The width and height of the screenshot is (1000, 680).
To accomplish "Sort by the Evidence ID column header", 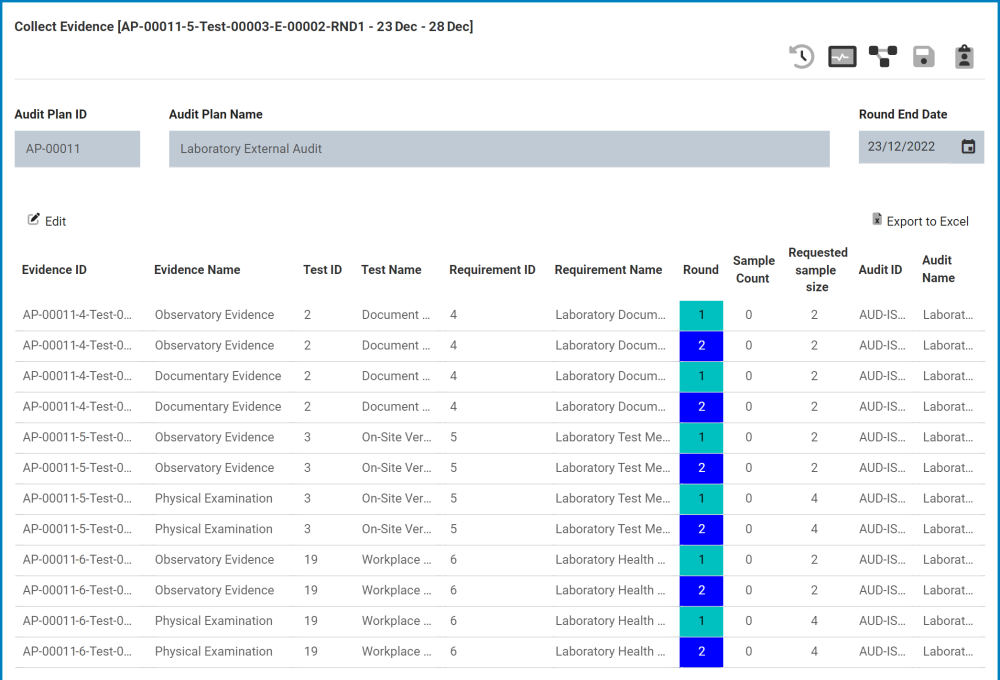I will tap(54, 270).
